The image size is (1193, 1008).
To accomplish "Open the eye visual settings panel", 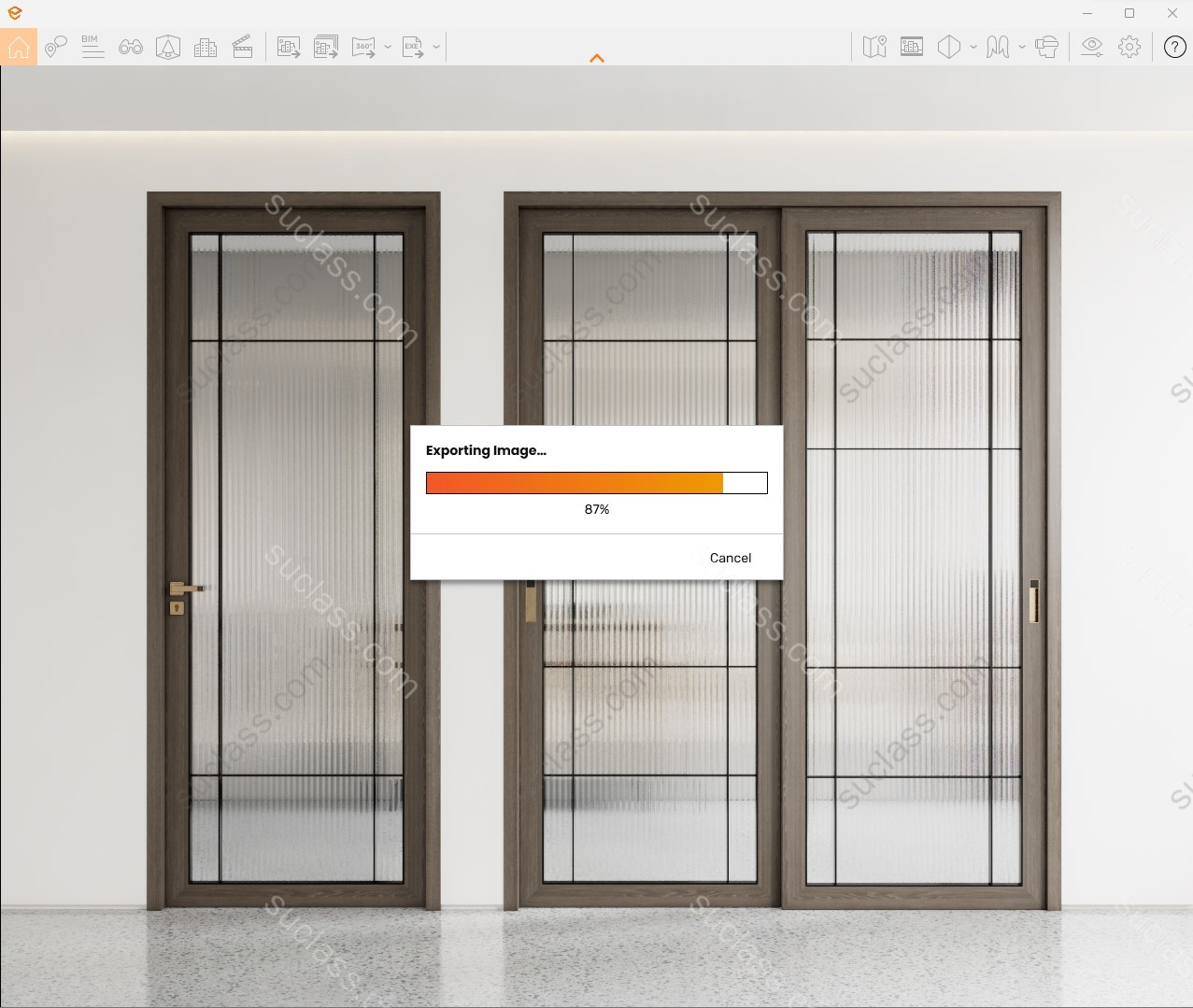I will 1091,47.
